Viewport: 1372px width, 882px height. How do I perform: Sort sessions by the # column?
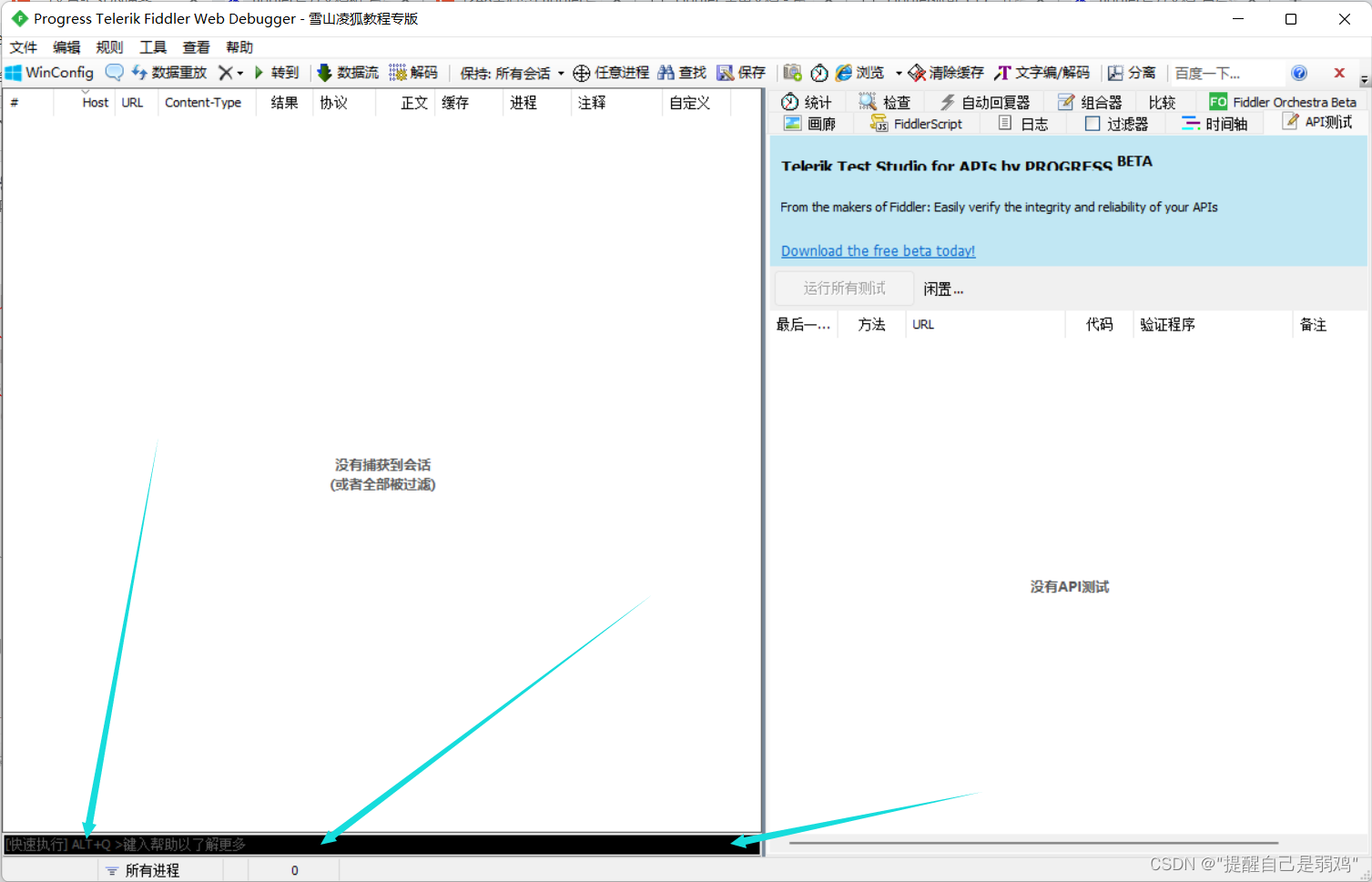[28, 103]
